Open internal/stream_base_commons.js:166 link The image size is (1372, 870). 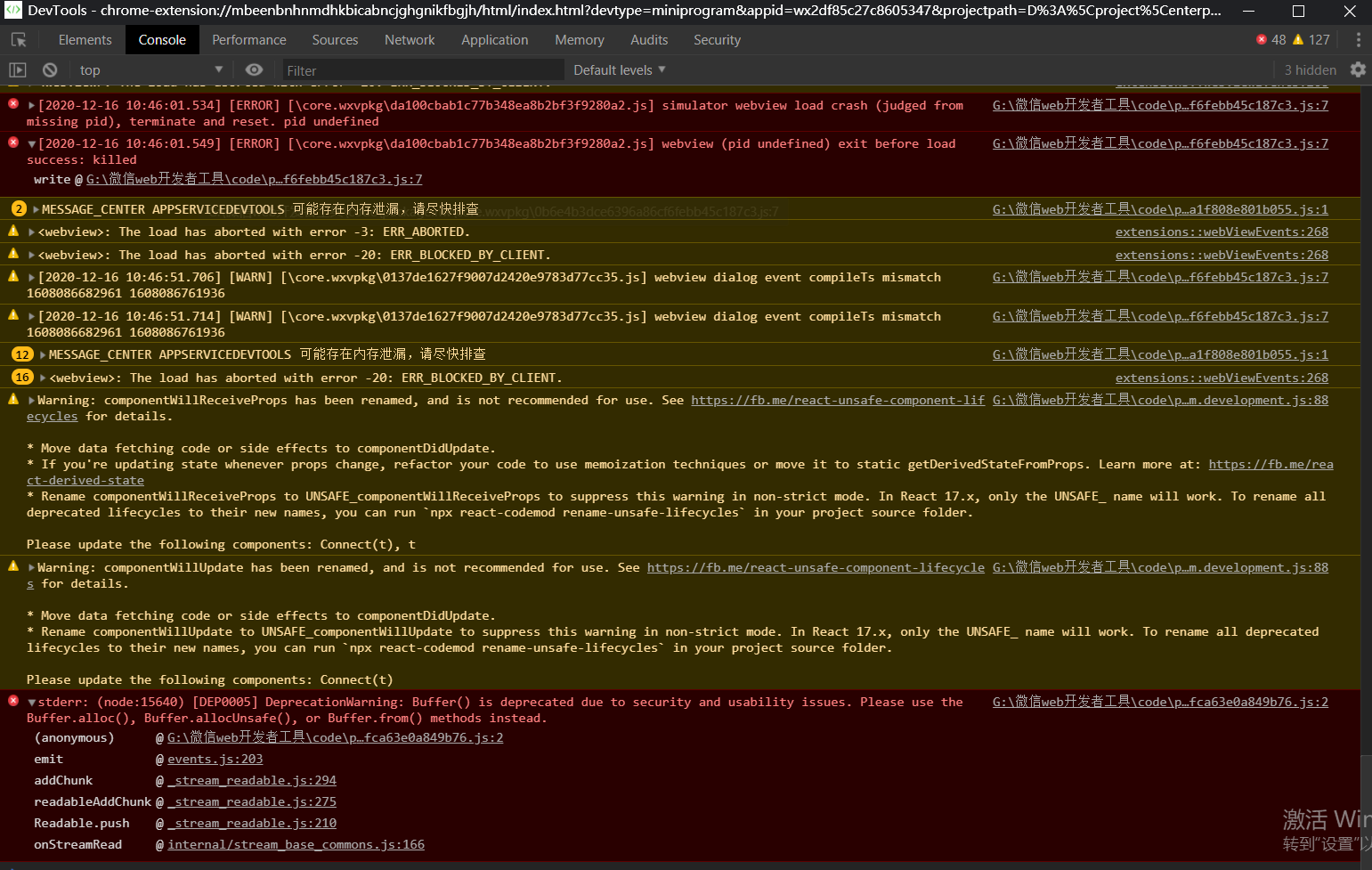coord(296,844)
